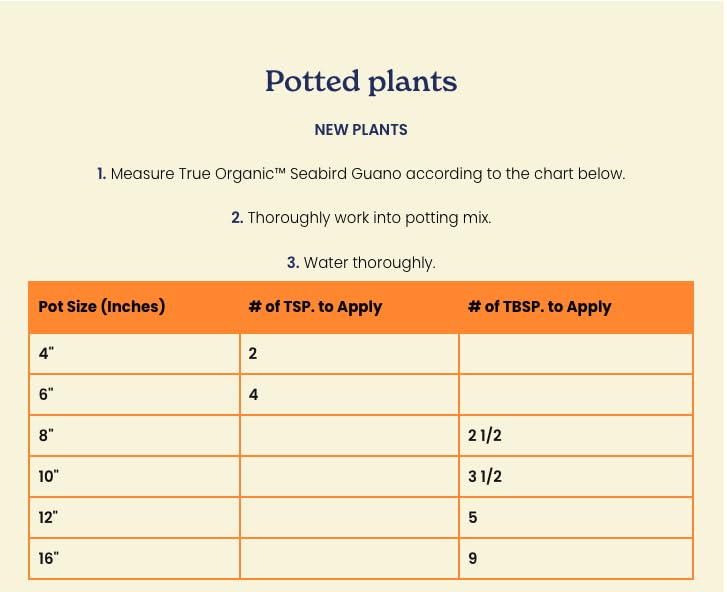This screenshot has height=592, width=727.
Task: Click step 1 about measuring Seabird Guano
Action: [x=361, y=174]
